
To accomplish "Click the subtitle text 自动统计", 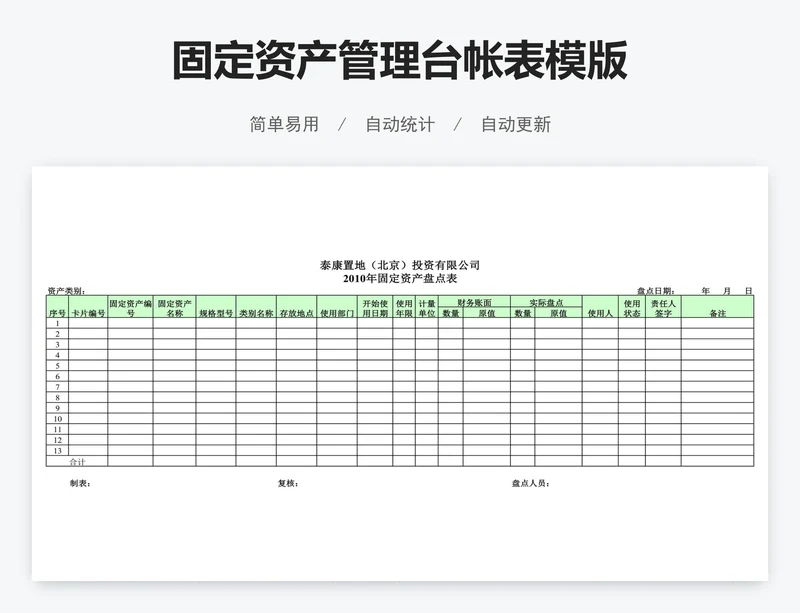I will pos(400,125).
